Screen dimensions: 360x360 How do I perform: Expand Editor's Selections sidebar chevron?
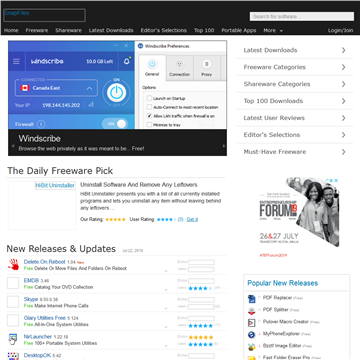[343, 135]
